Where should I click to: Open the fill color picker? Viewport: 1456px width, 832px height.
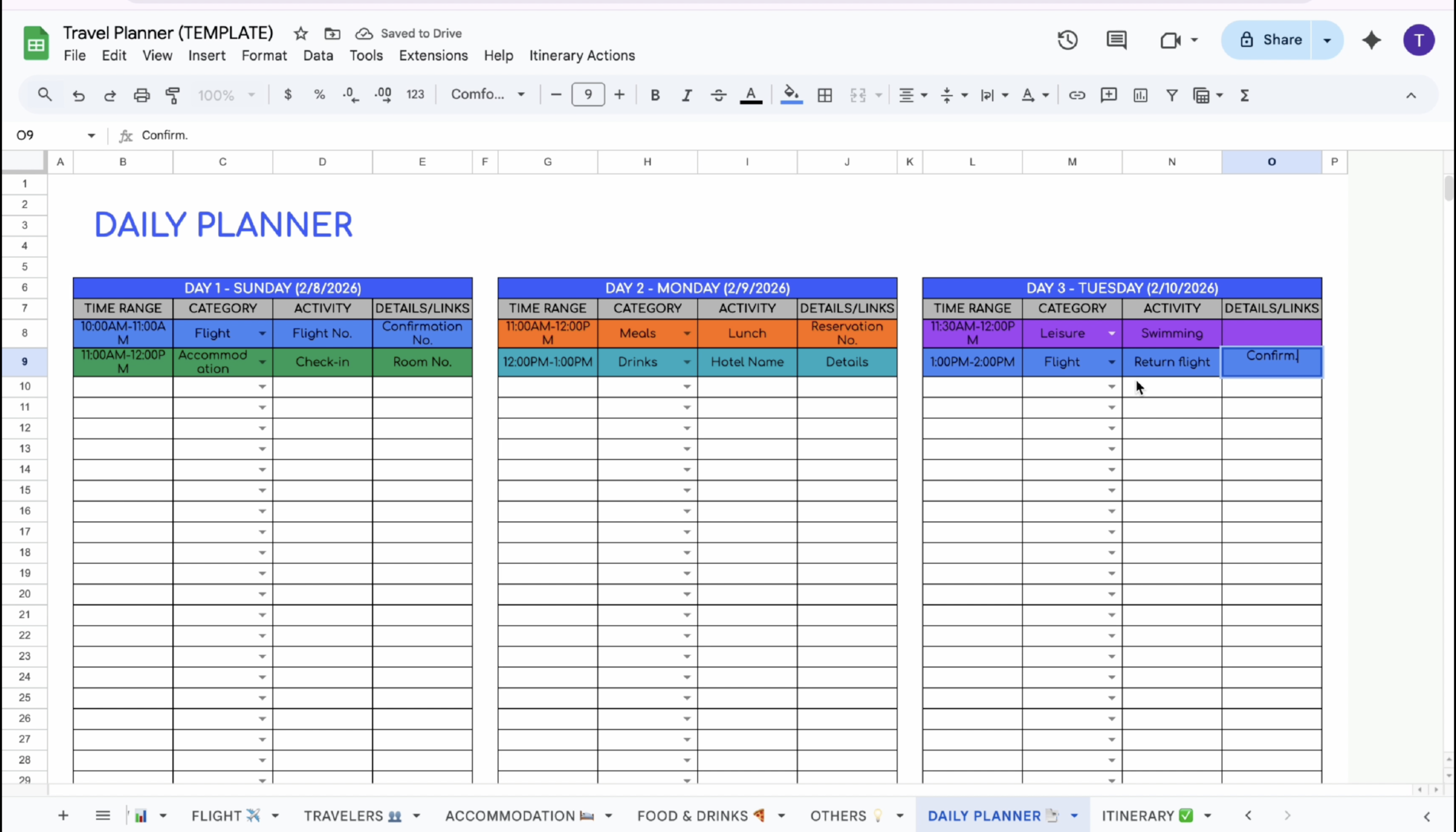(x=791, y=95)
